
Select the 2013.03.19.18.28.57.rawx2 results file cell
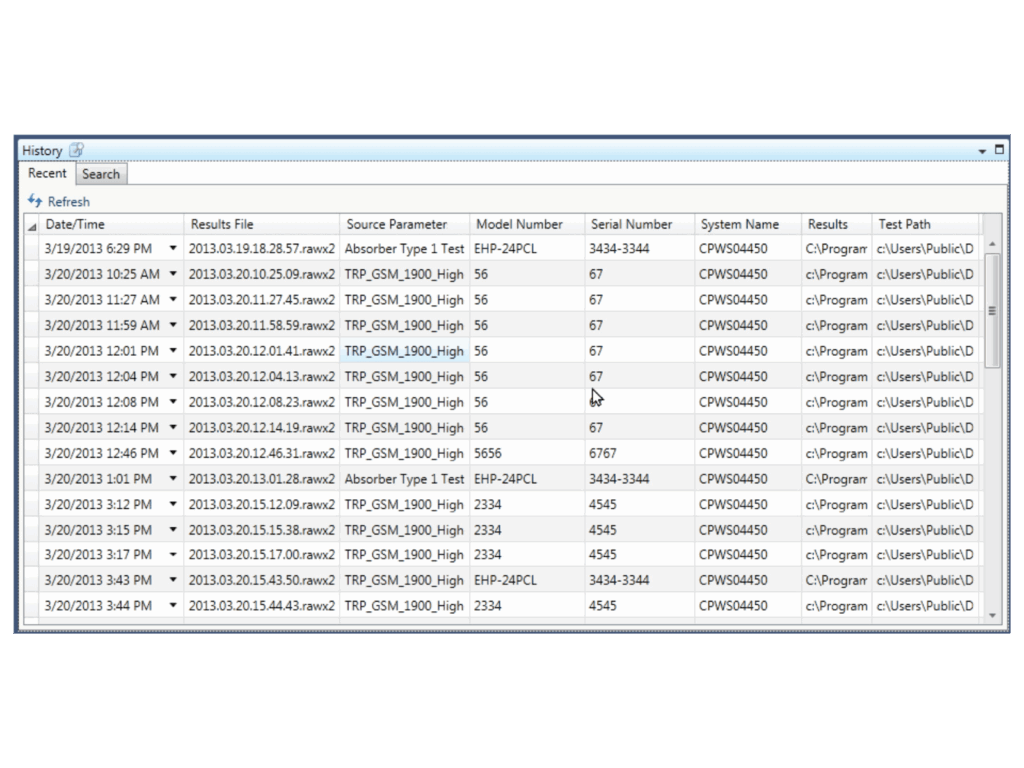[261, 248]
